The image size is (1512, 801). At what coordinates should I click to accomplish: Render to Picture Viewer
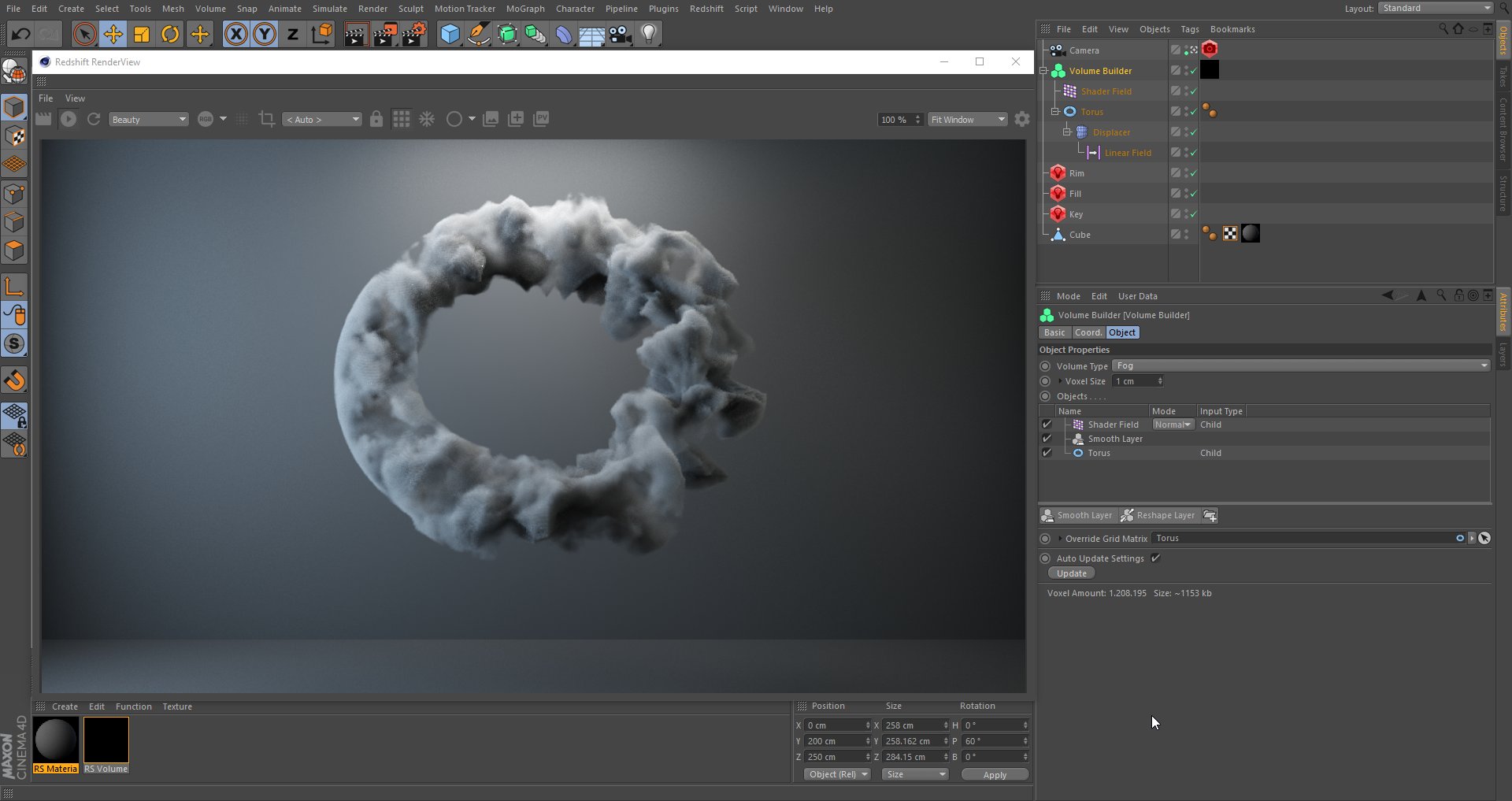click(385, 34)
